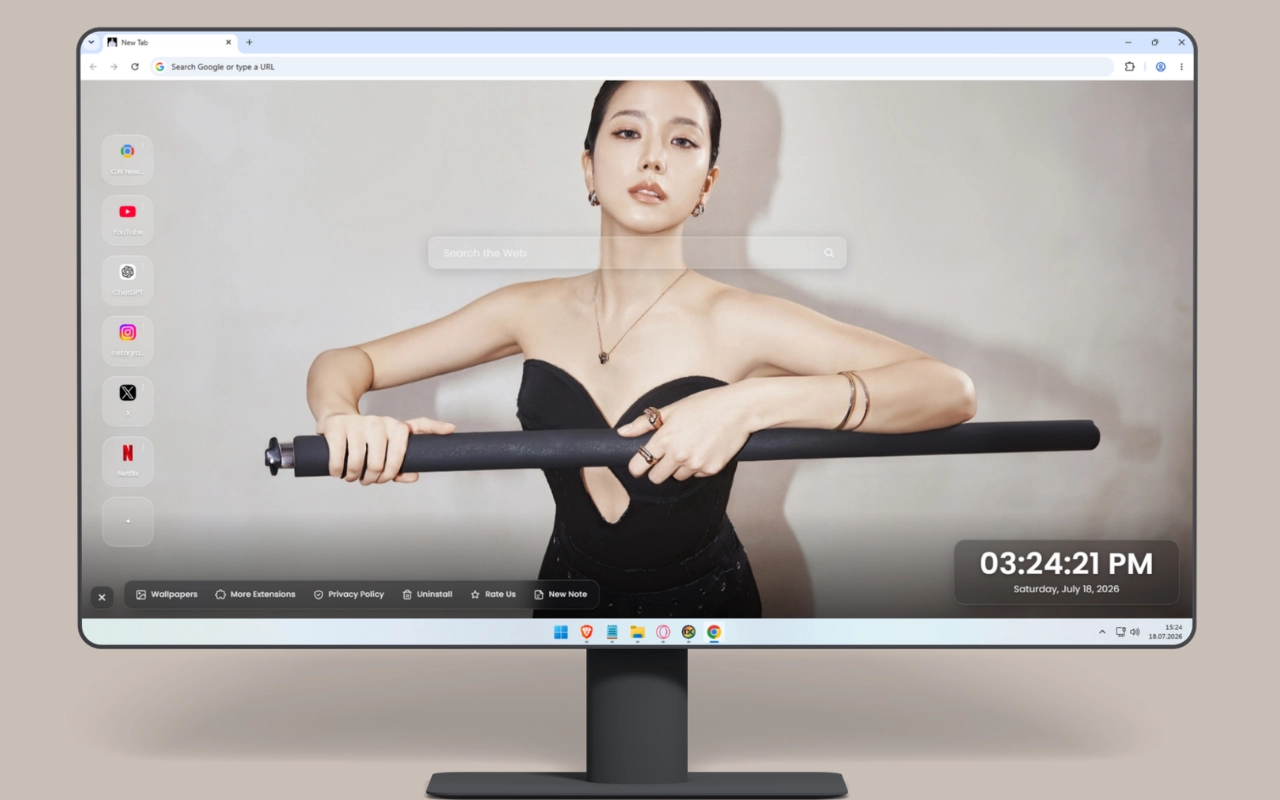The height and width of the screenshot is (800, 1280).
Task: Open a new browser tab with the plus button
Action: pos(249,43)
